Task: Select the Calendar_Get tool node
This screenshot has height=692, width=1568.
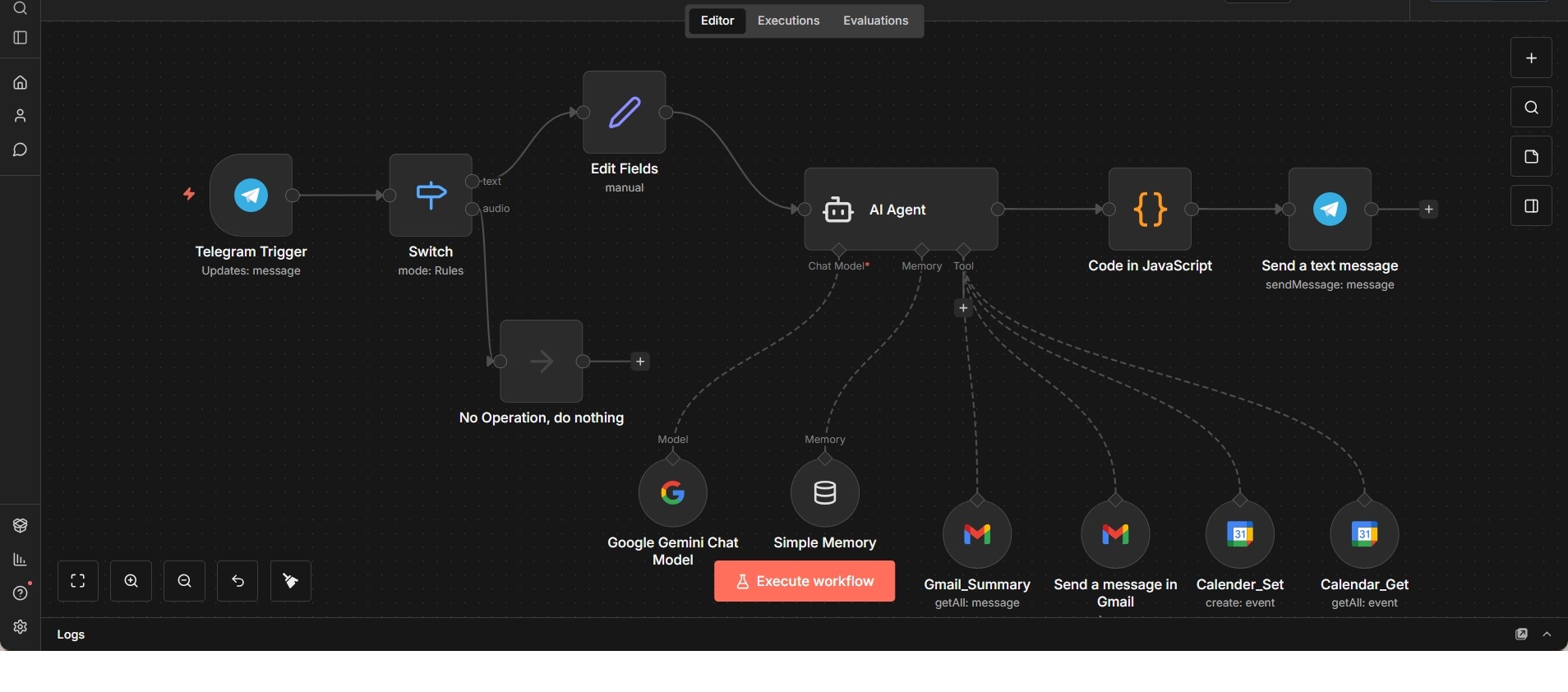Action: coord(1364,535)
